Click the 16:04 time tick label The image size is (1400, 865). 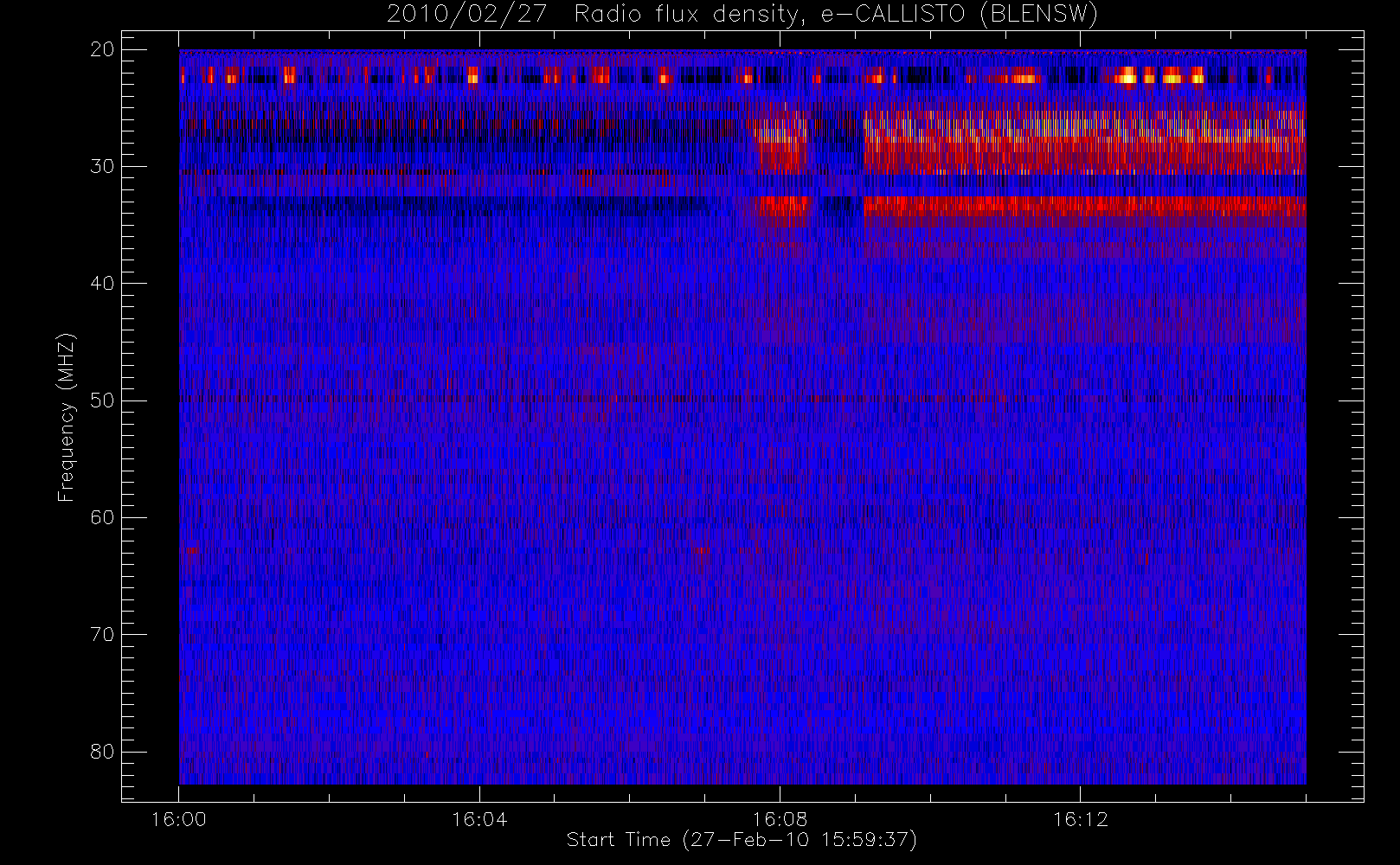click(478, 819)
